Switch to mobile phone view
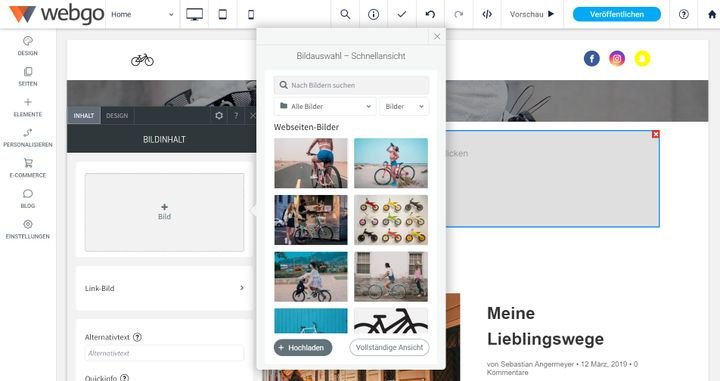This screenshot has width=720, height=381. point(251,14)
